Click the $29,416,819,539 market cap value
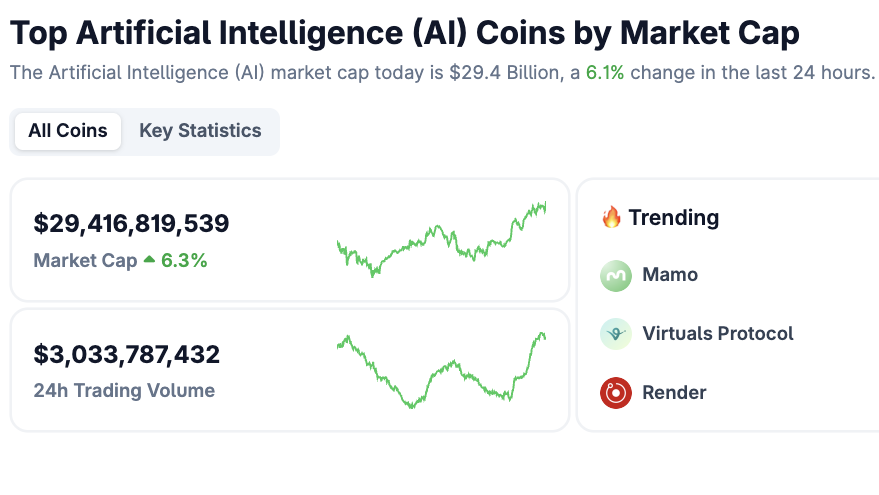Screen dimensions: 879x495 tap(131, 223)
